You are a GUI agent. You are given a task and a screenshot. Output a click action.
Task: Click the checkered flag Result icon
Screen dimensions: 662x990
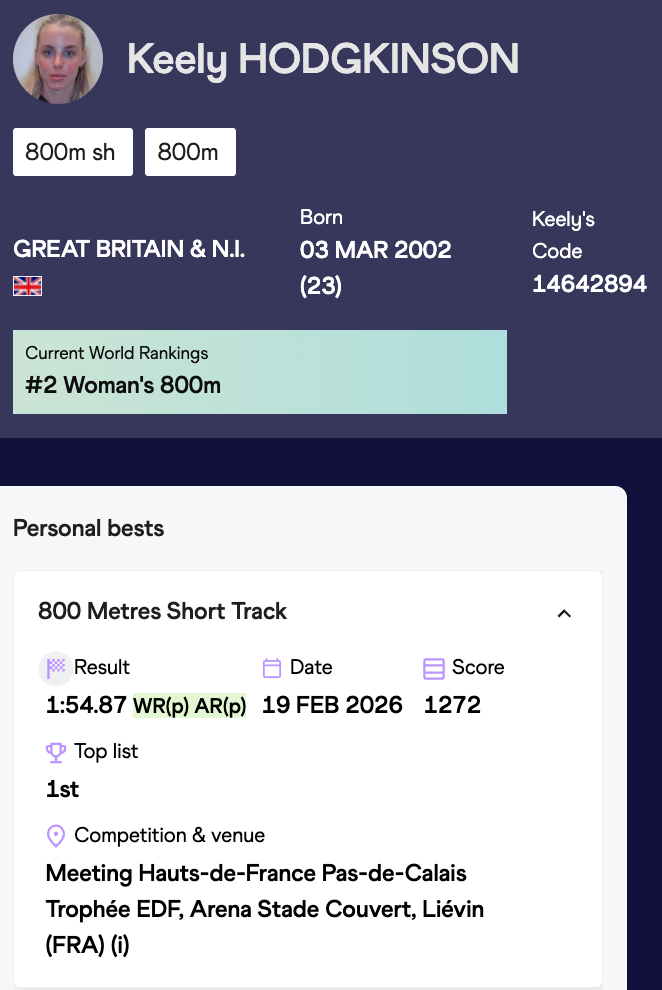click(56, 668)
